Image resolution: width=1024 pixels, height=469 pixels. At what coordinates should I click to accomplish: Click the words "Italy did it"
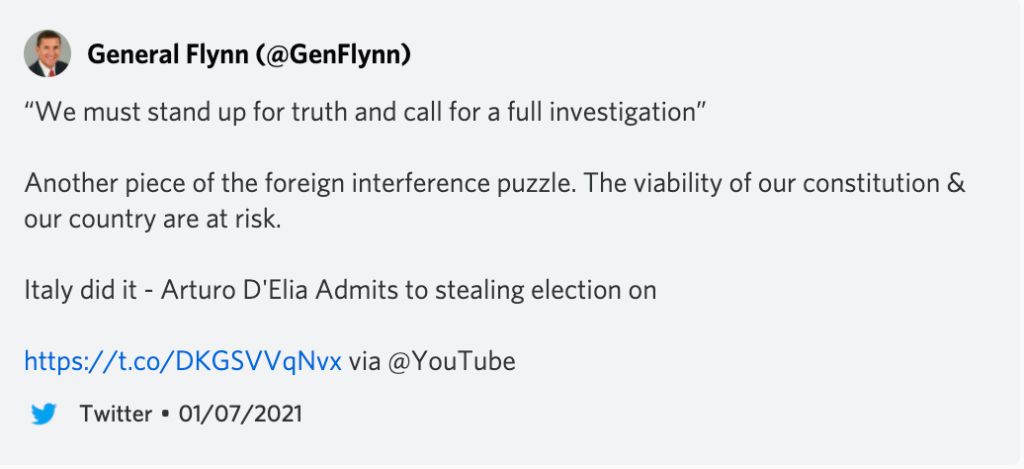tap(80, 289)
